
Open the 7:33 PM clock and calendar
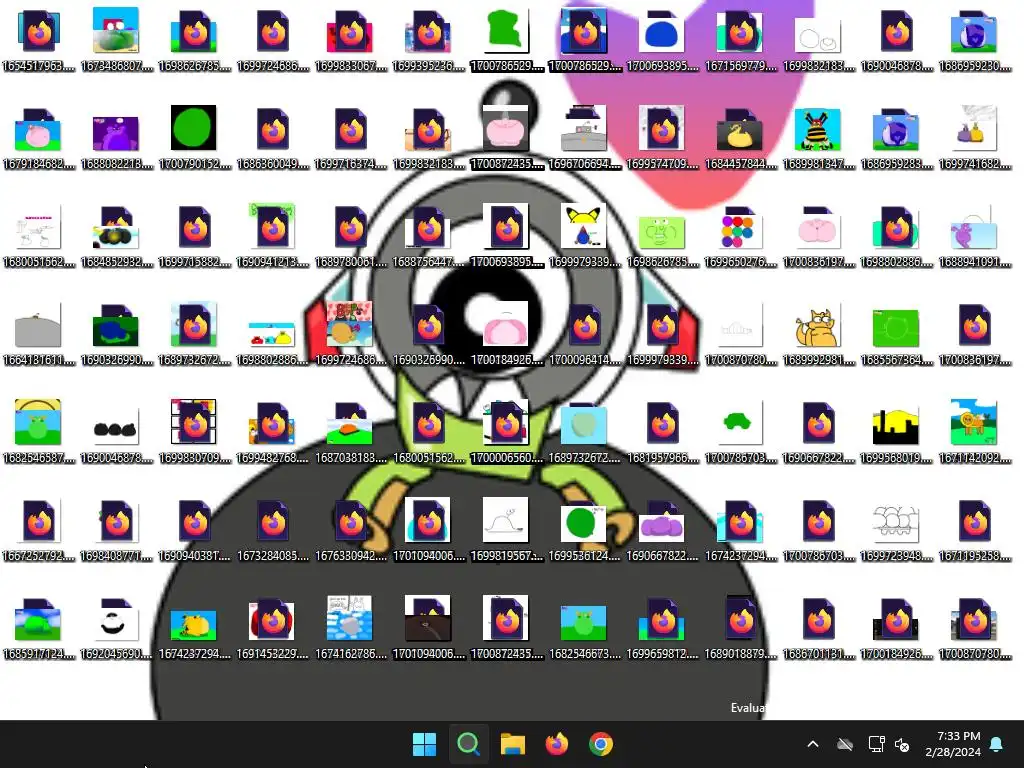pos(953,744)
